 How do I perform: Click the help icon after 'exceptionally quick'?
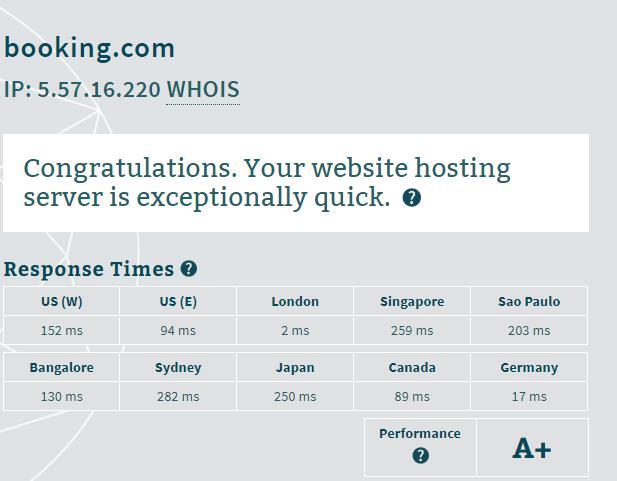[x=412, y=198]
